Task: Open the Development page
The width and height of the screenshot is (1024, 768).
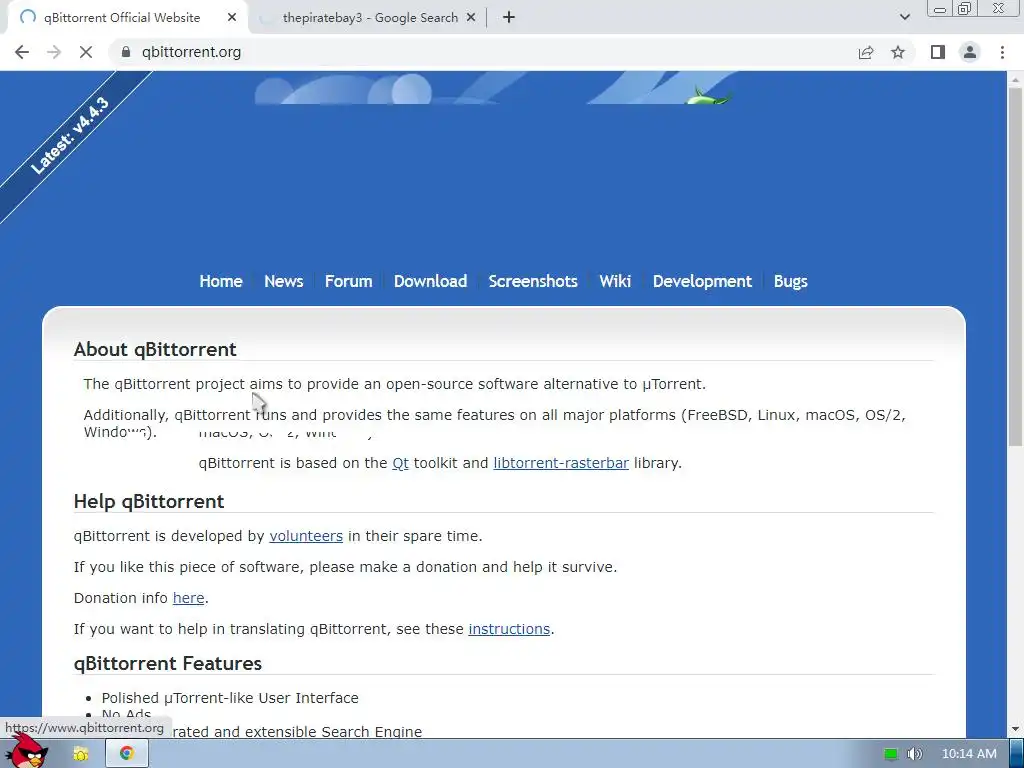Action: pos(702,281)
